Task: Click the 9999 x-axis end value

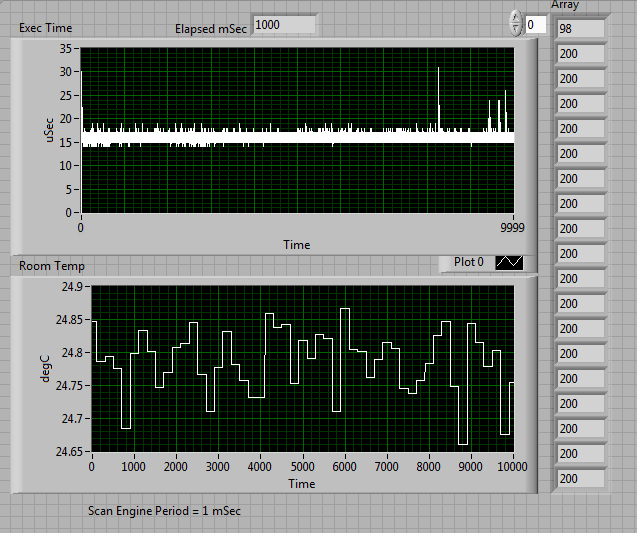Action: pyautogui.click(x=512, y=228)
